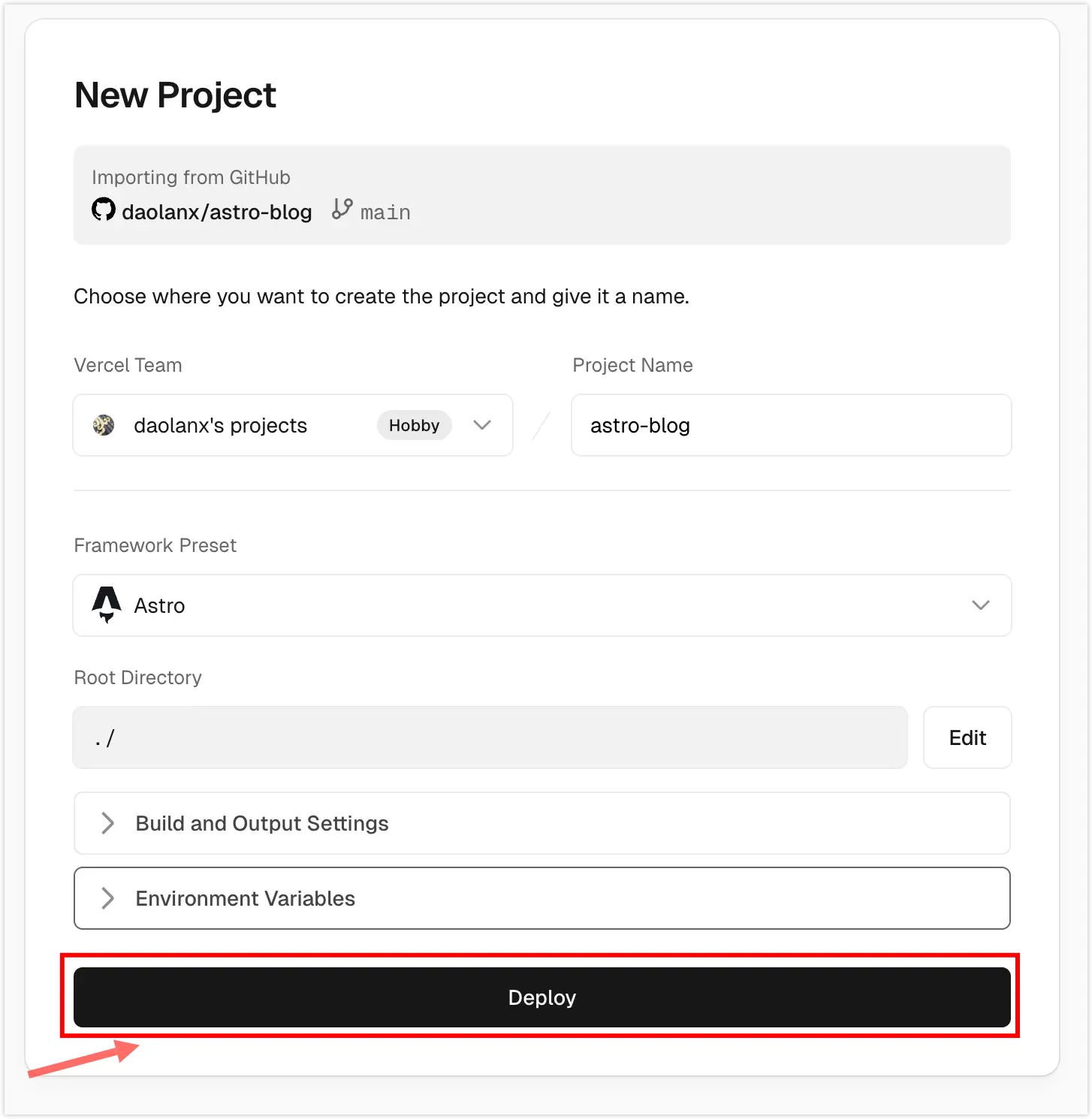Click the chevron beside Environment Variables
This screenshot has width=1092, height=1119.
click(108, 898)
